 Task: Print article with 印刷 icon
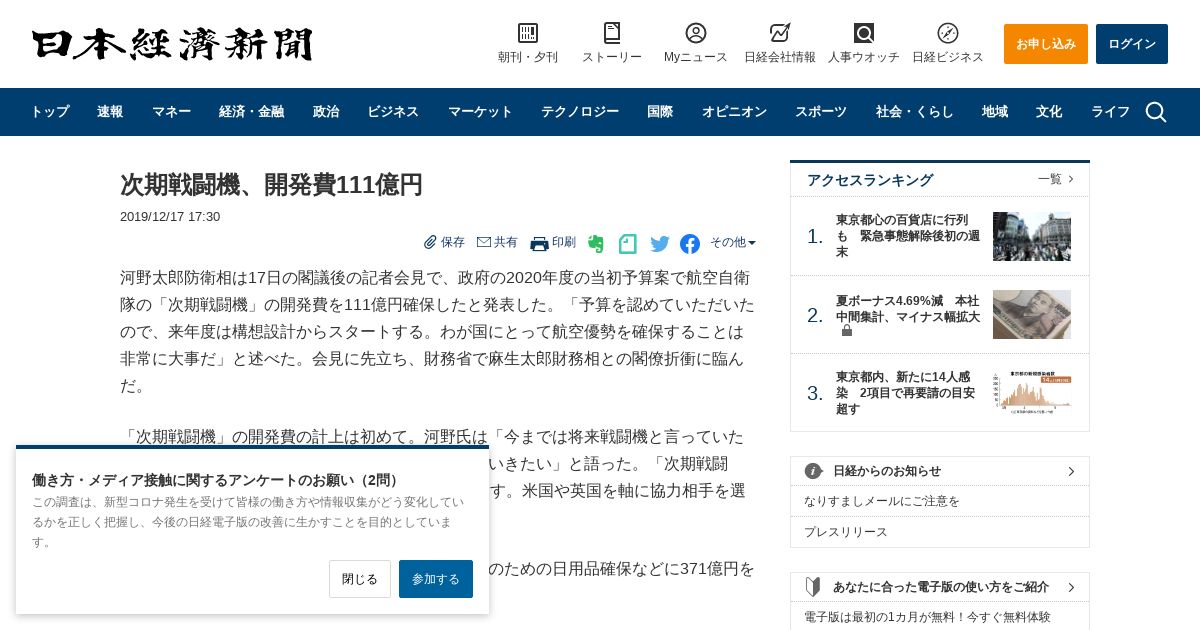point(540,243)
